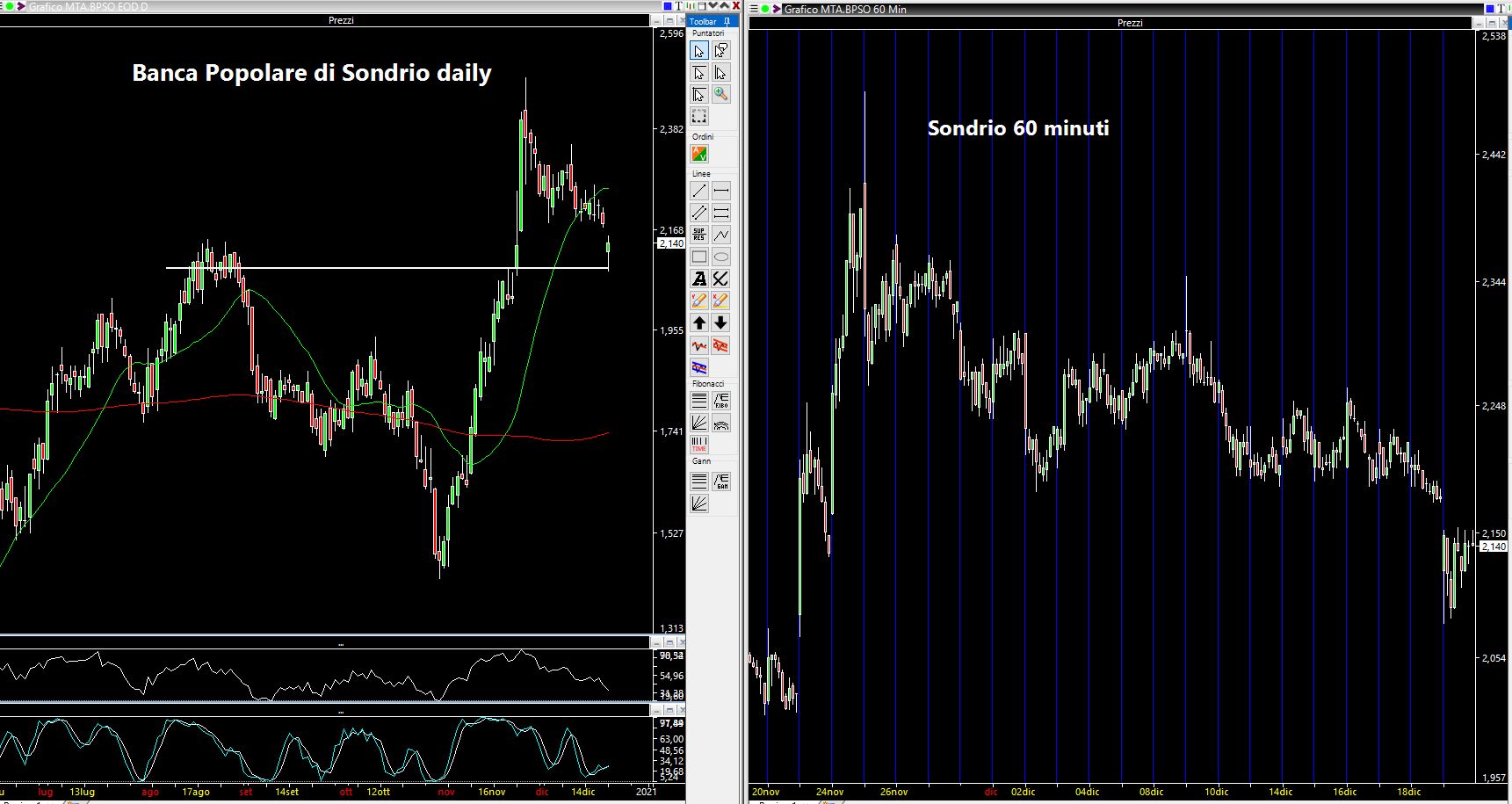Viewport: 1512px width, 804px height.
Task: Select the zigzag polyline tool
Action: (721, 235)
